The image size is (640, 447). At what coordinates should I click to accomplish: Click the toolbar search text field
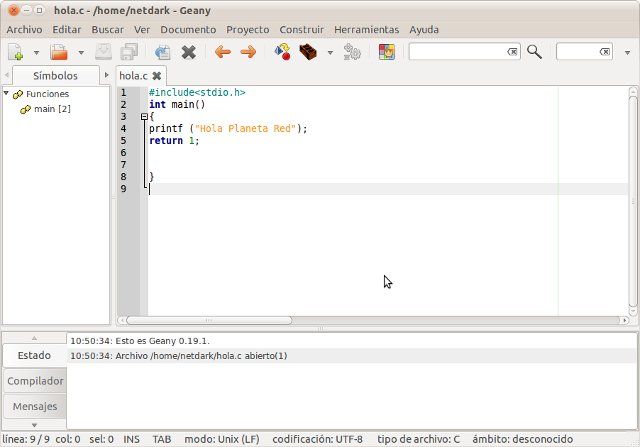[x=457, y=52]
